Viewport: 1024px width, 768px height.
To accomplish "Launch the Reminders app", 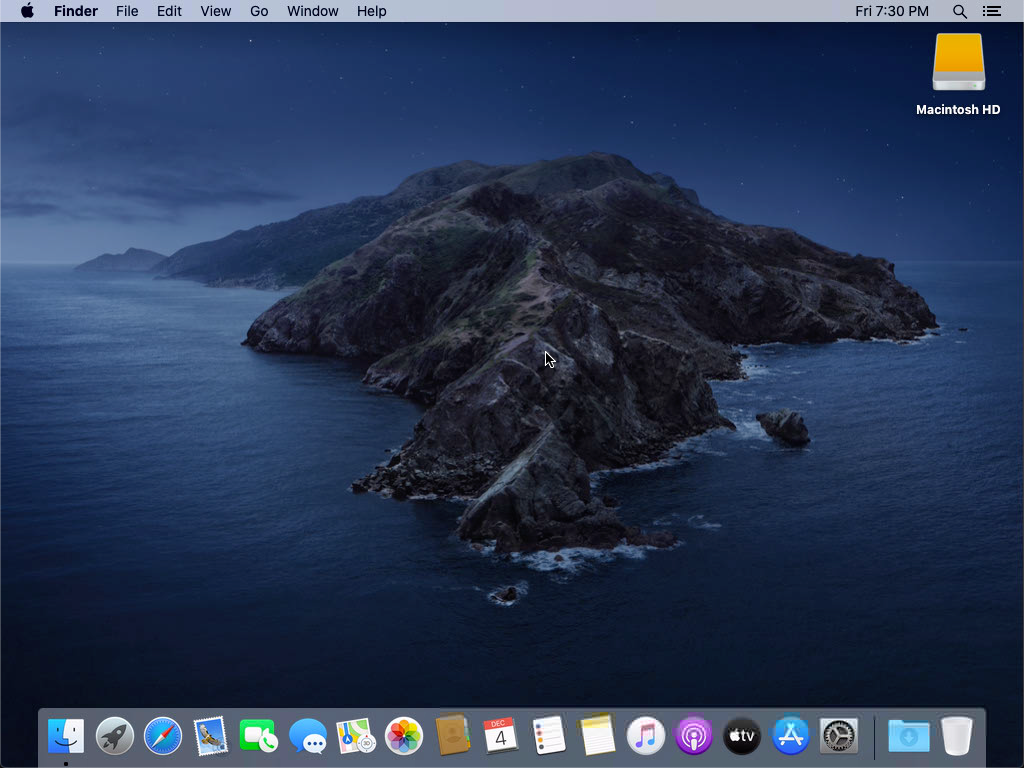I will click(x=547, y=736).
